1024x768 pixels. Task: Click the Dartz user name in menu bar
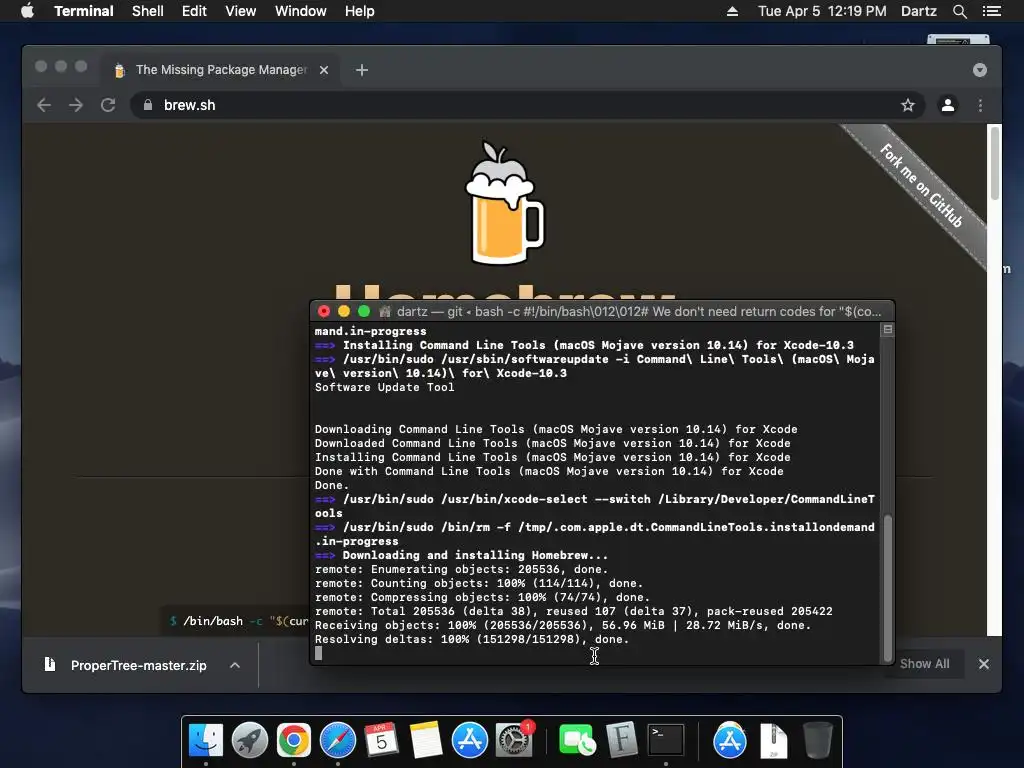918,11
